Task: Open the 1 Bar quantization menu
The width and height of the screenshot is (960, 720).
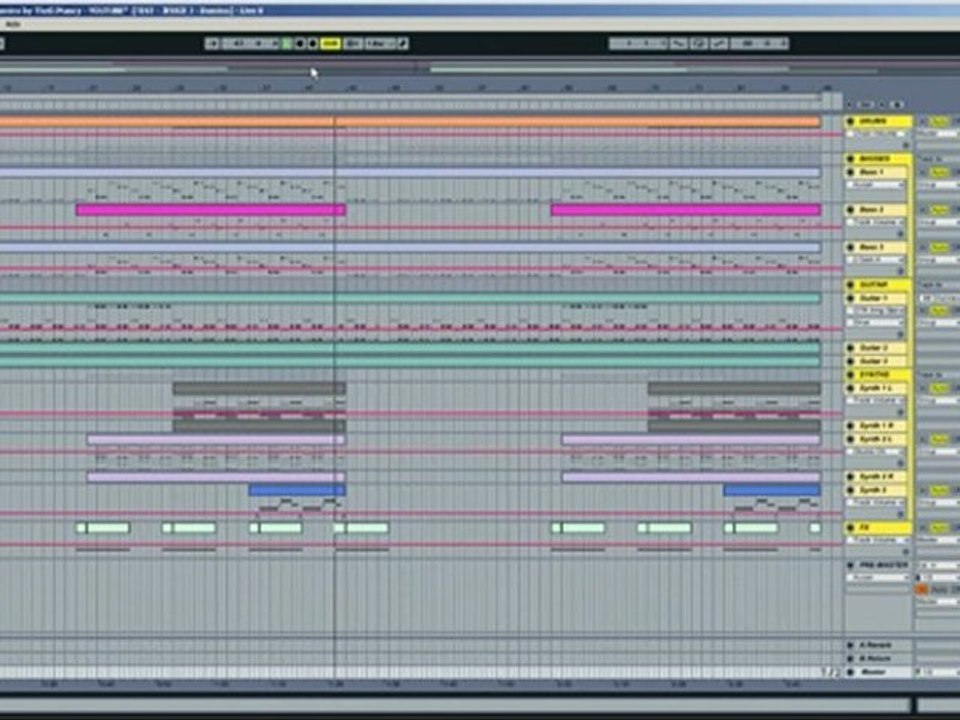Action: [x=378, y=43]
